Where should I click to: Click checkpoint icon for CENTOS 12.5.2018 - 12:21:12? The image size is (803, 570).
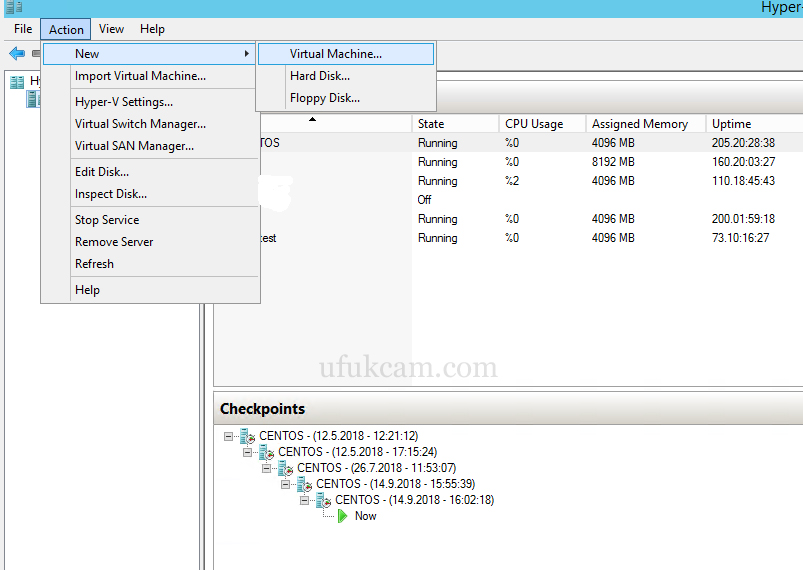pos(247,436)
